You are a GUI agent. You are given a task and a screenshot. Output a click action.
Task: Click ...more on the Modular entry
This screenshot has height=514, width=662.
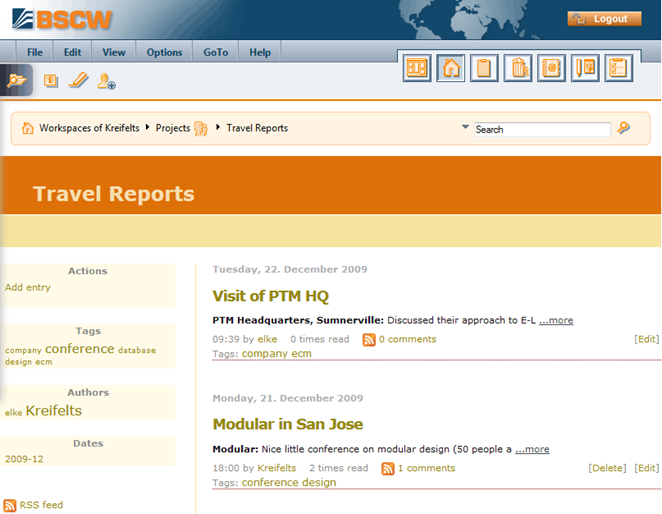[x=532, y=449]
